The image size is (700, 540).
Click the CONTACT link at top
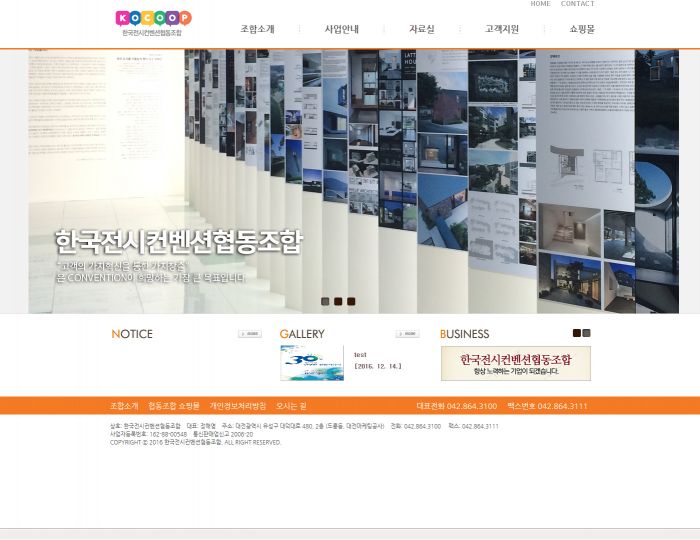577,4
